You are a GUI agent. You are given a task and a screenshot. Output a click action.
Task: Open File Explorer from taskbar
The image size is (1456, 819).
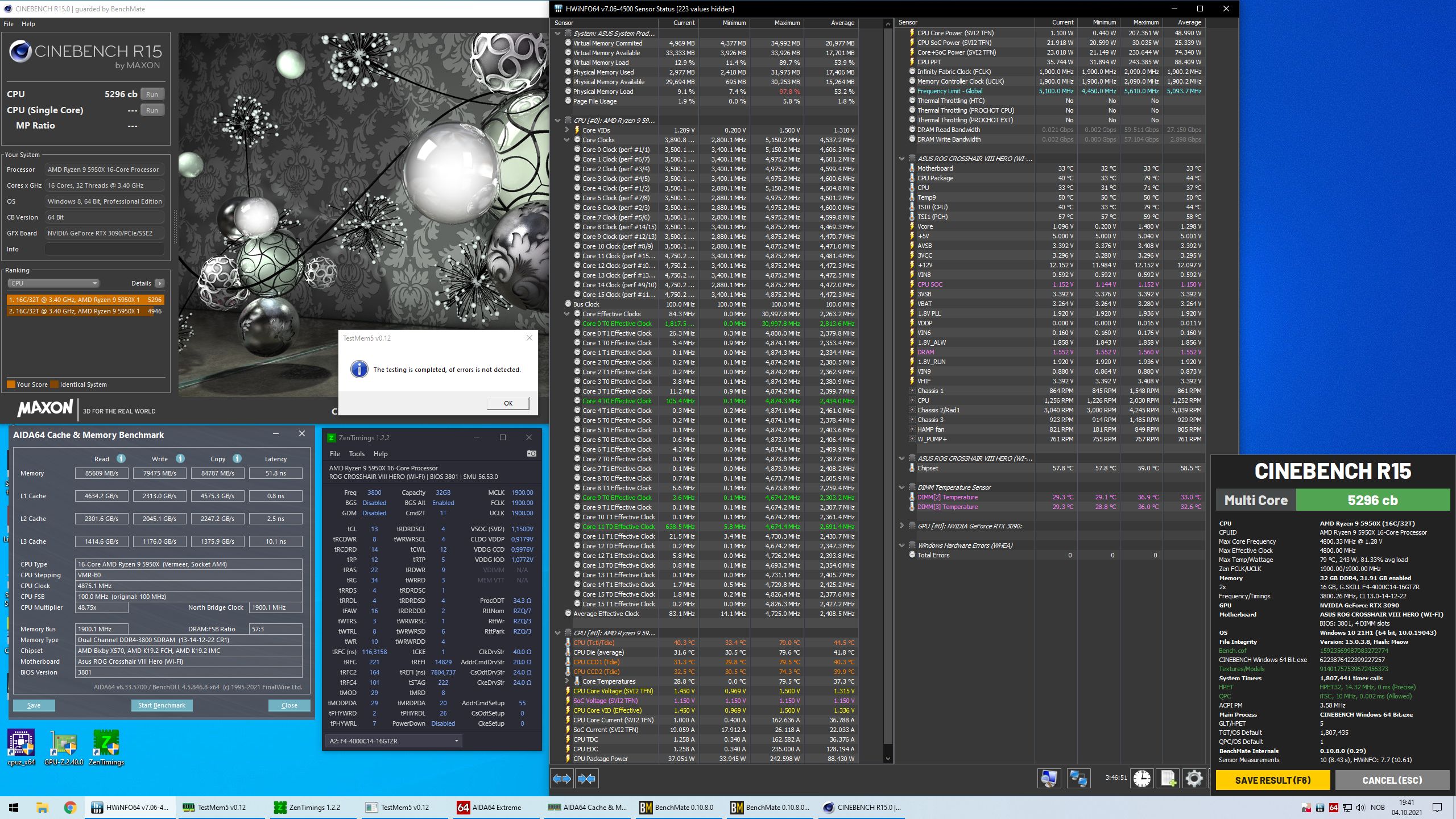pos(42,807)
